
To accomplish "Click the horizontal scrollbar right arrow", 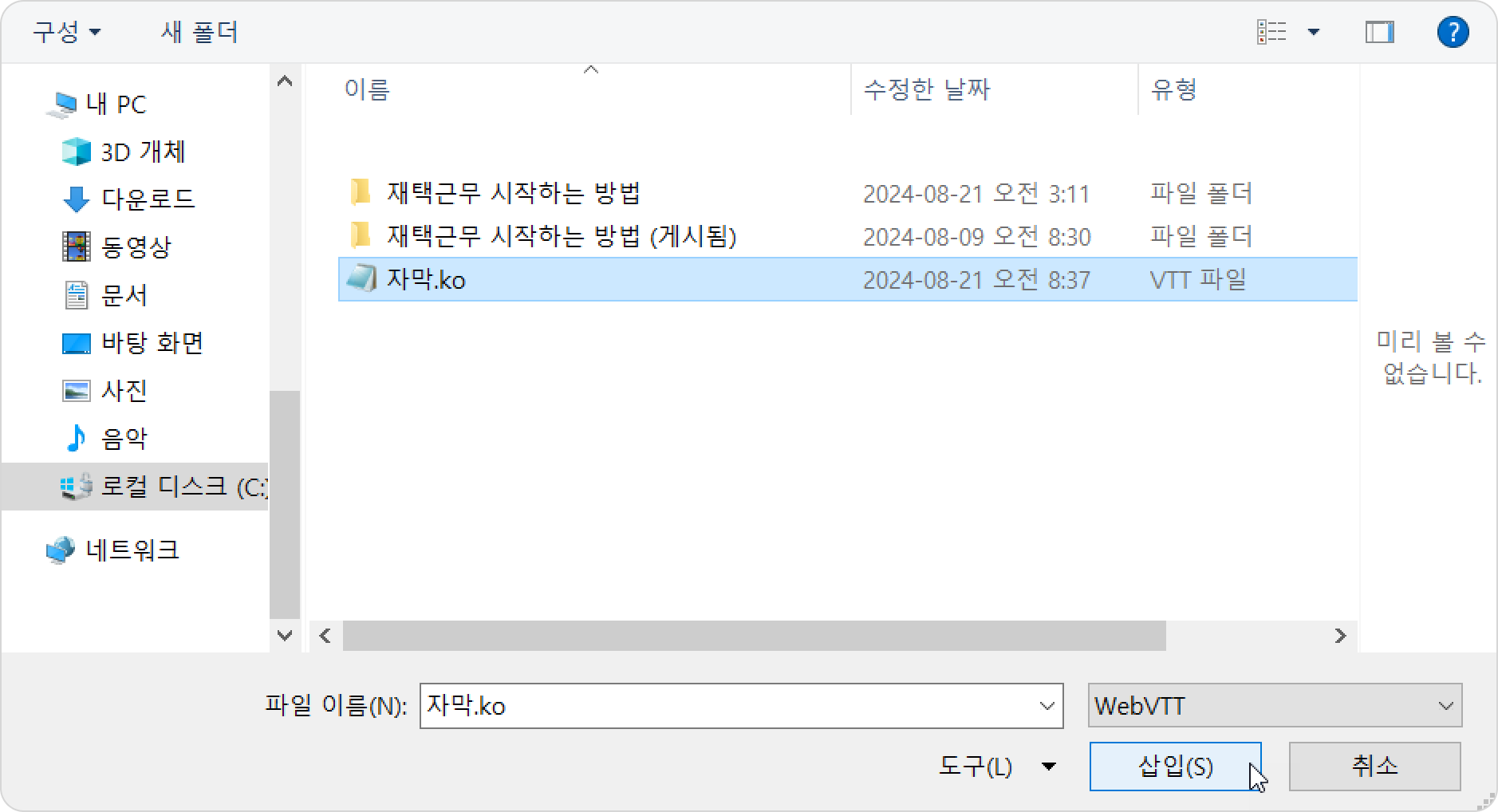I will pos(1340,636).
